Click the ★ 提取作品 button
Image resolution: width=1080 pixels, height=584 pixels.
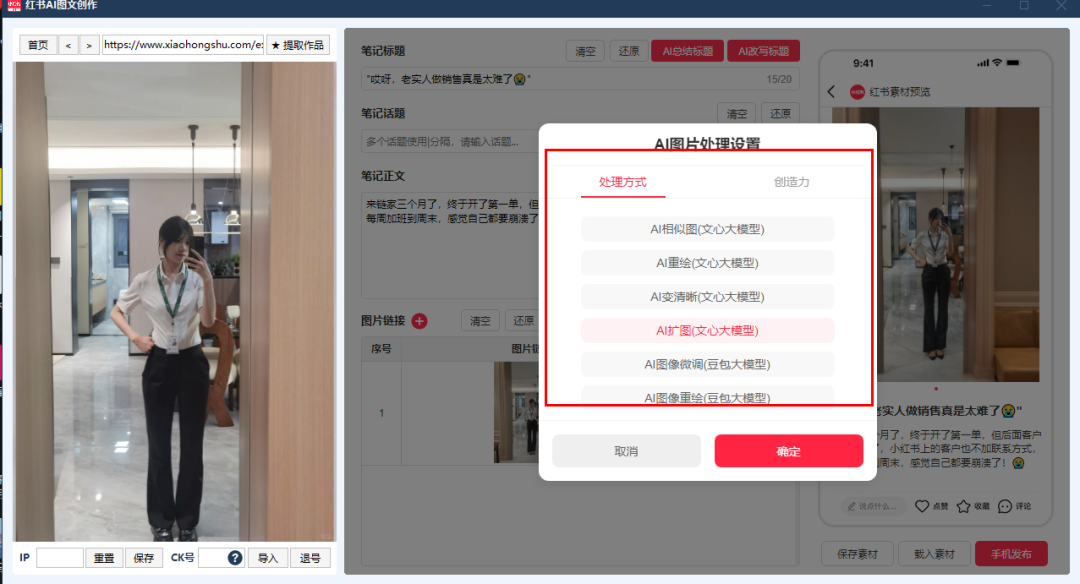[x=298, y=45]
